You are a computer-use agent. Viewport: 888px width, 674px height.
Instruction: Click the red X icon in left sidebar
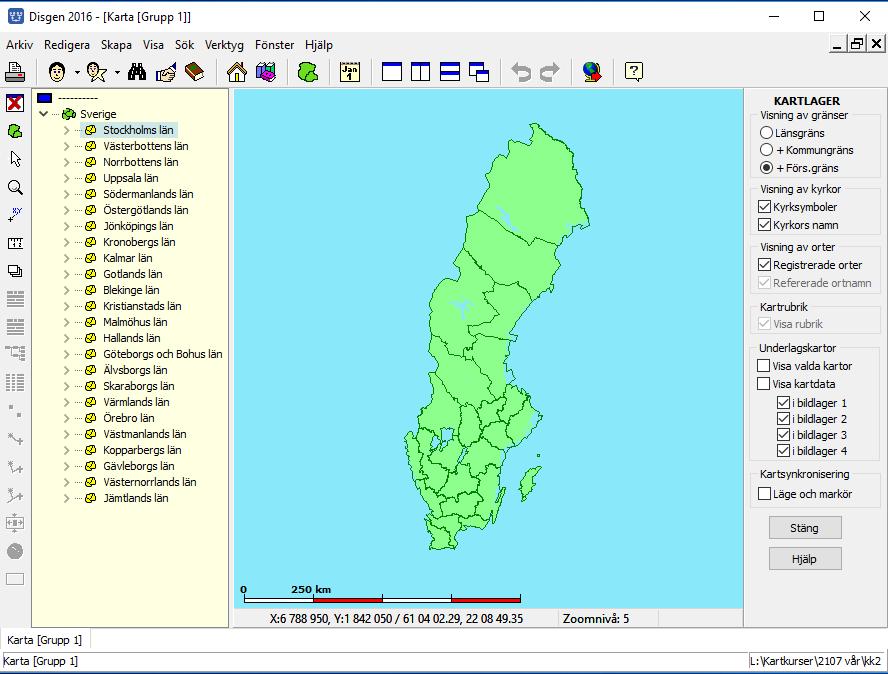tap(15, 103)
